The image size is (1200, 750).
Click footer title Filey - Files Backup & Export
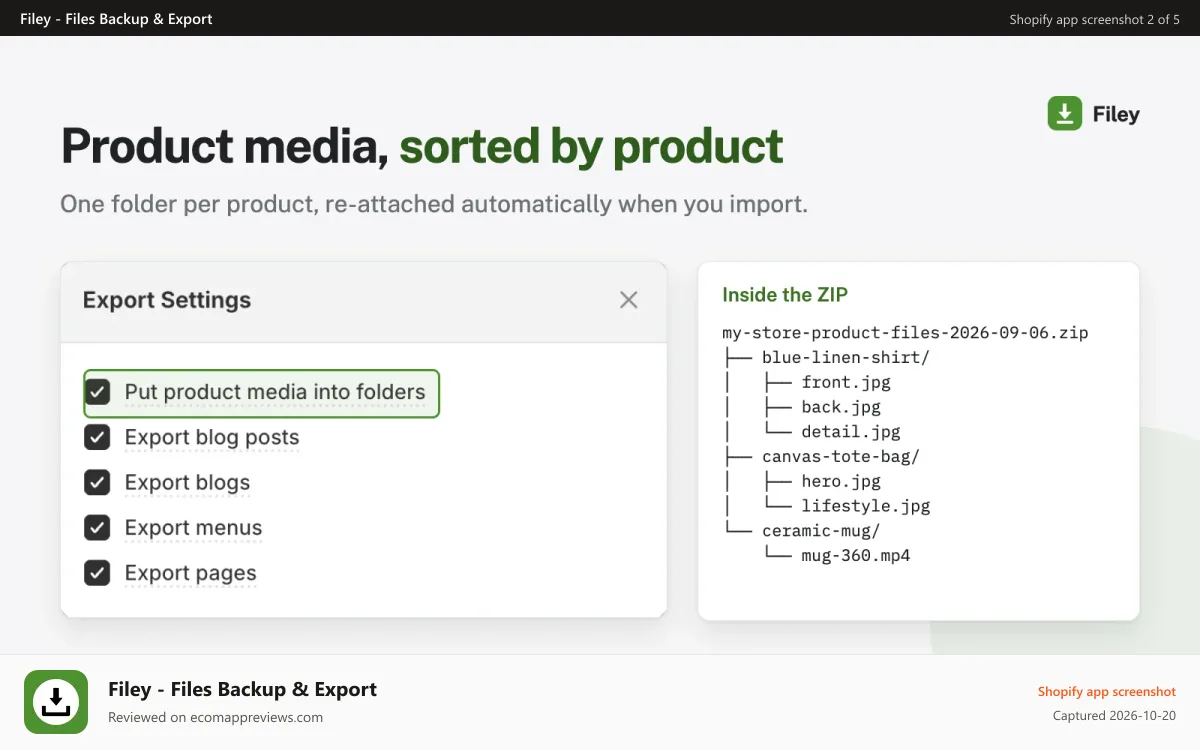click(x=242, y=689)
